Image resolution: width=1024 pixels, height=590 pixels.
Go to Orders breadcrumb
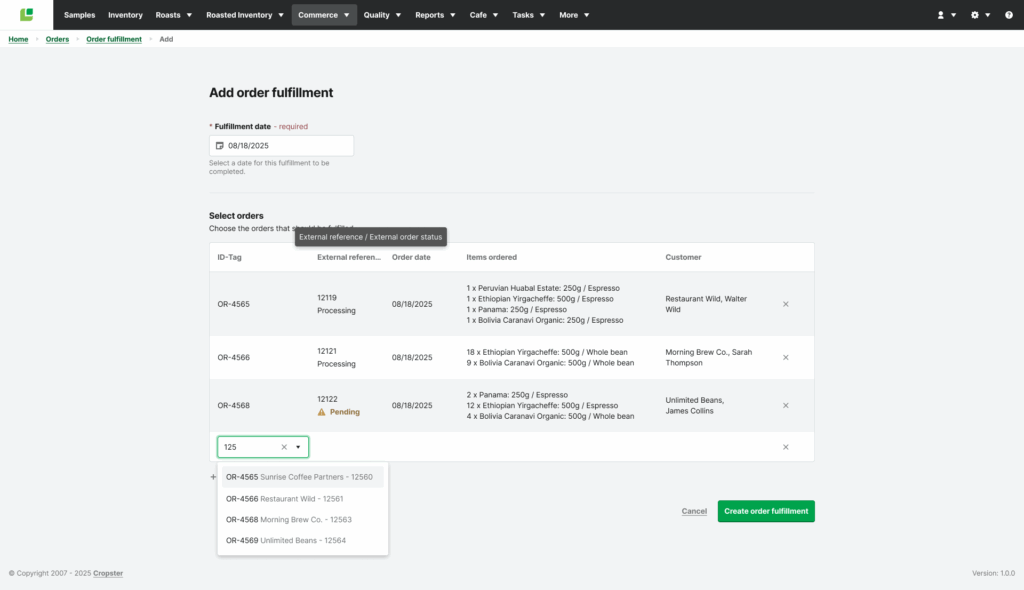pyautogui.click(x=57, y=39)
